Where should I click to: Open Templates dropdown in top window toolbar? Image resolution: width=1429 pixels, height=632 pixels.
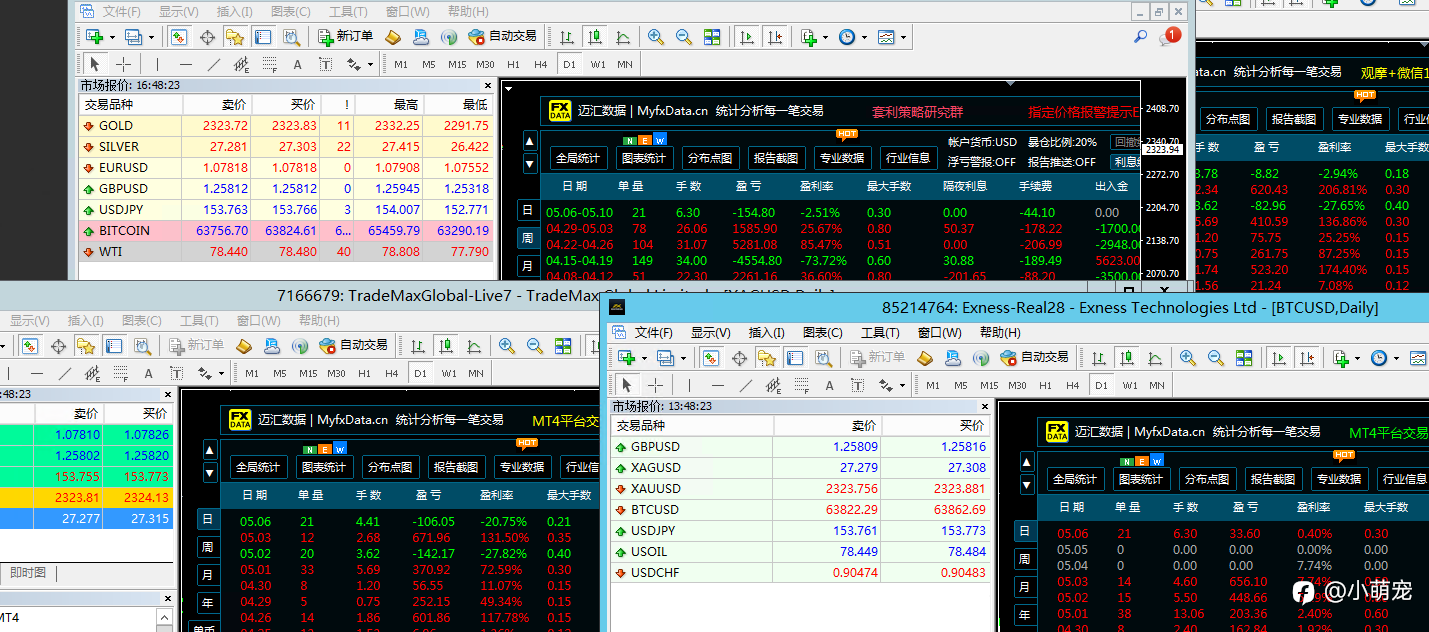pyautogui.click(x=891, y=37)
